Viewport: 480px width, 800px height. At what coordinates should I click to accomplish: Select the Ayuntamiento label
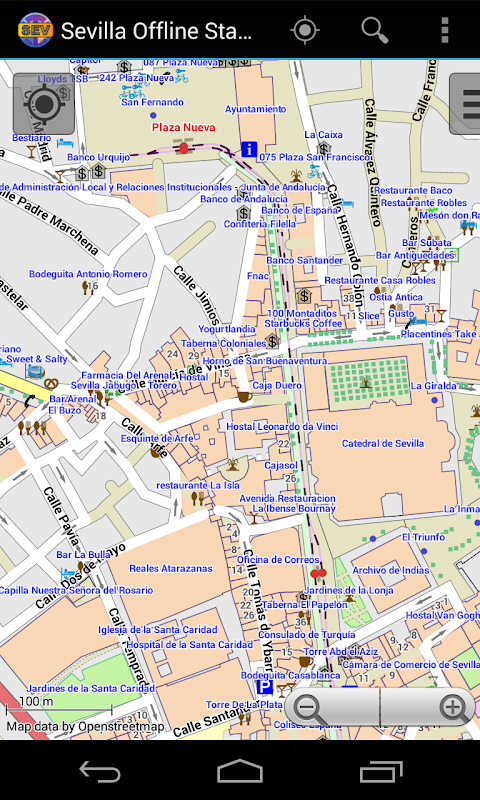point(256,109)
